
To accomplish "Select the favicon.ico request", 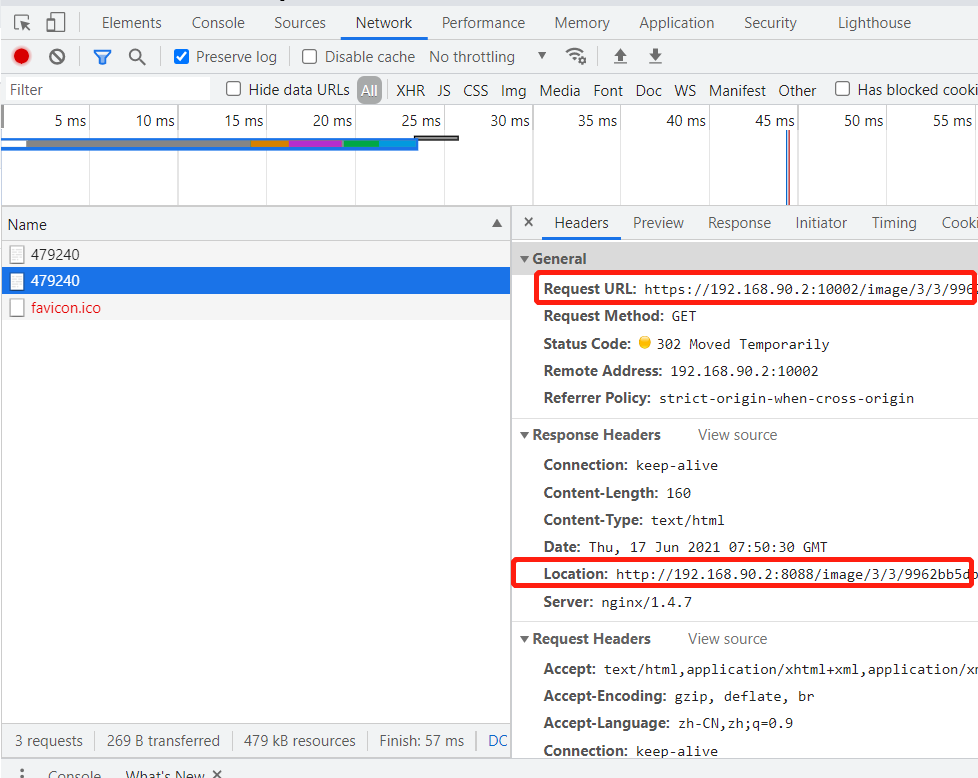I will 256,308.
